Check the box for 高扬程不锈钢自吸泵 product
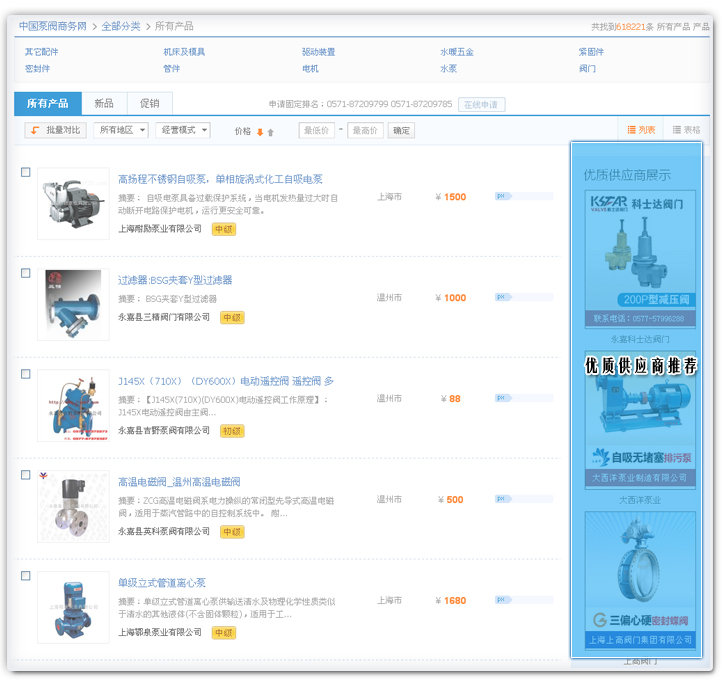 (x=26, y=172)
